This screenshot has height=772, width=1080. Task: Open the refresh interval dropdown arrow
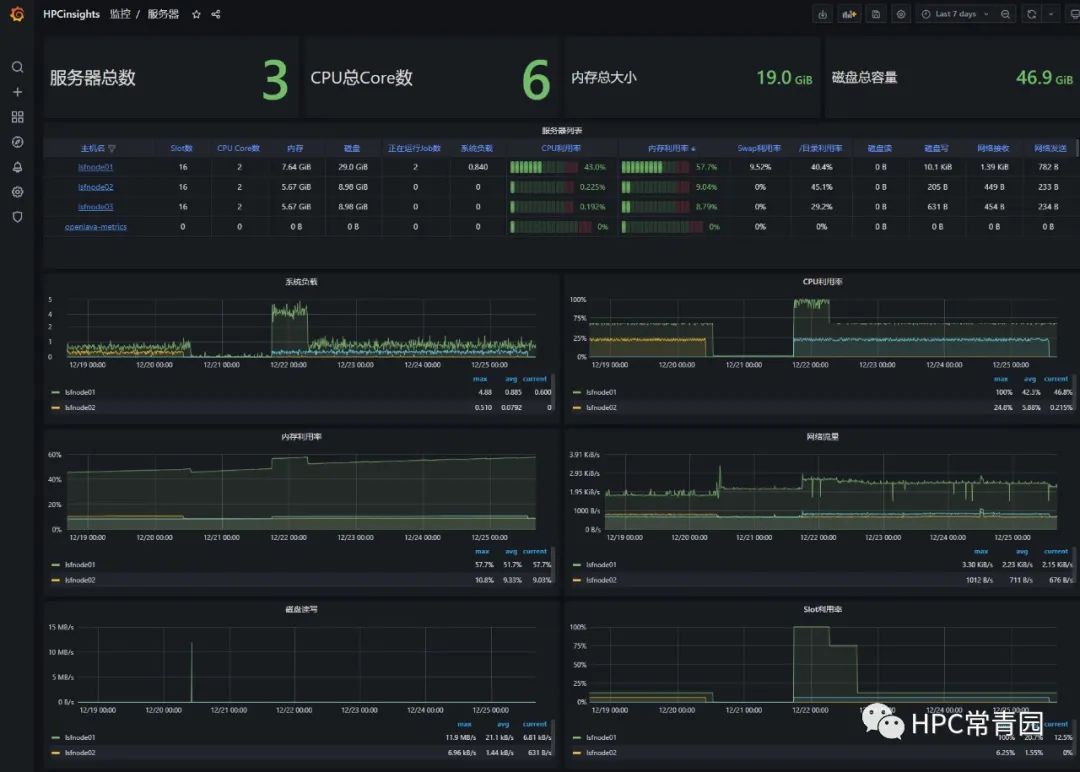pos(1051,14)
